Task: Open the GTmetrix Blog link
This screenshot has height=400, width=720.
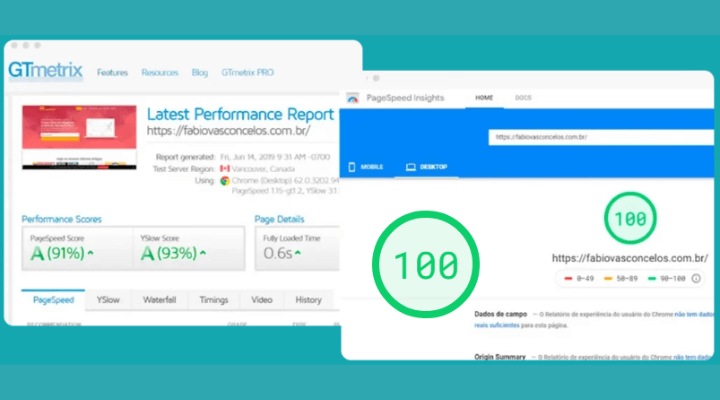Action: (200, 73)
